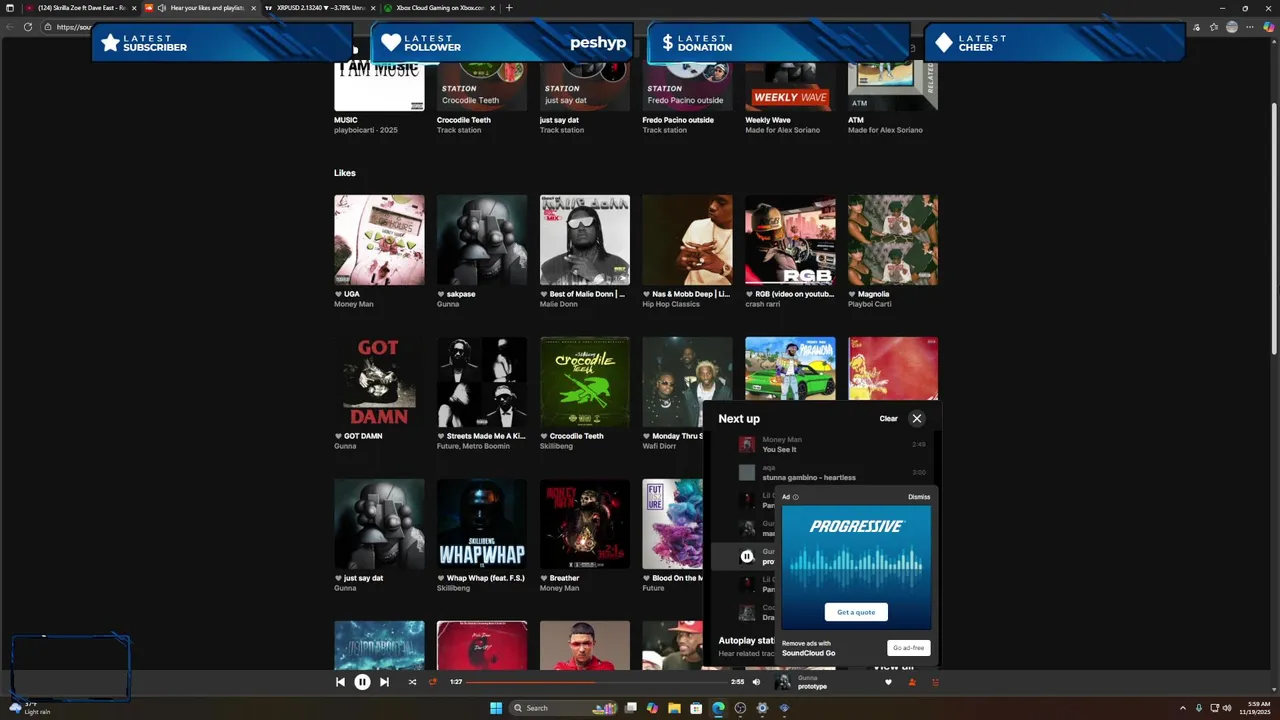The height and width of the screenshot is (720, 1280).
Task: Open Money Man artist link under UGA
Action: (x=353, y=304)
